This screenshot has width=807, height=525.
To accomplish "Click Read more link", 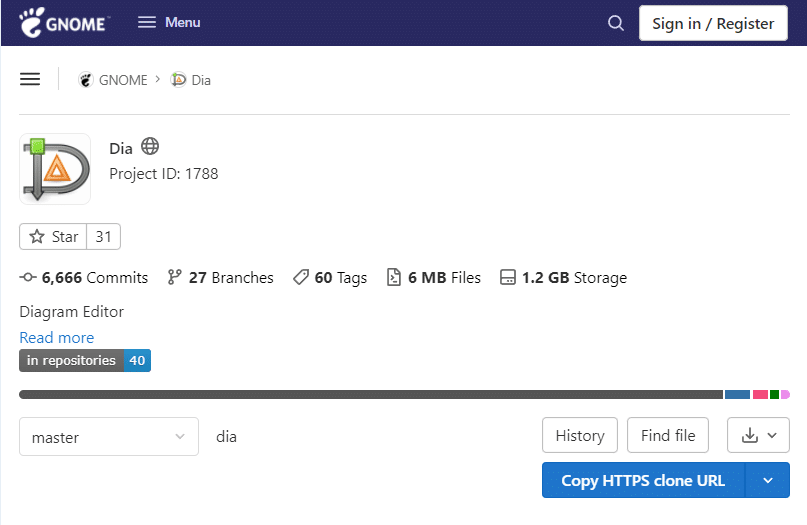I will point(57,337).
